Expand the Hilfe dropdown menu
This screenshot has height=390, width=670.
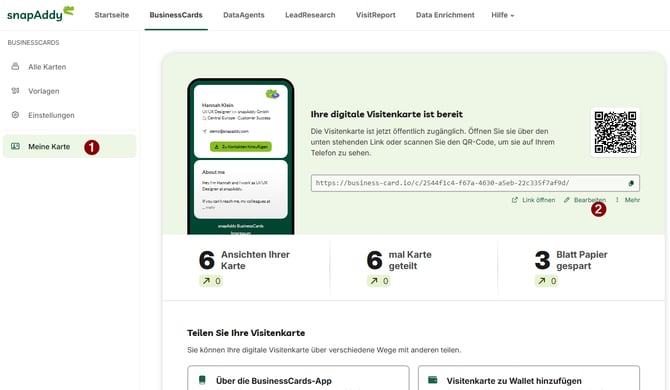coord(502,15)
